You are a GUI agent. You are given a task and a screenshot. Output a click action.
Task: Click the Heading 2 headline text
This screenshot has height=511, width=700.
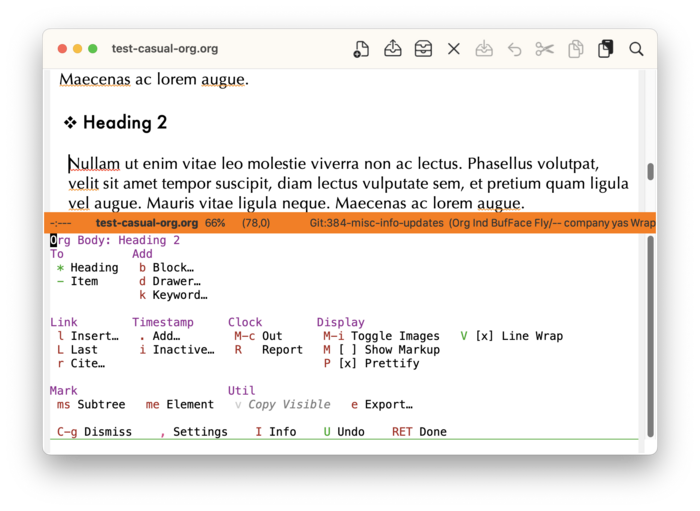(125, 122)
